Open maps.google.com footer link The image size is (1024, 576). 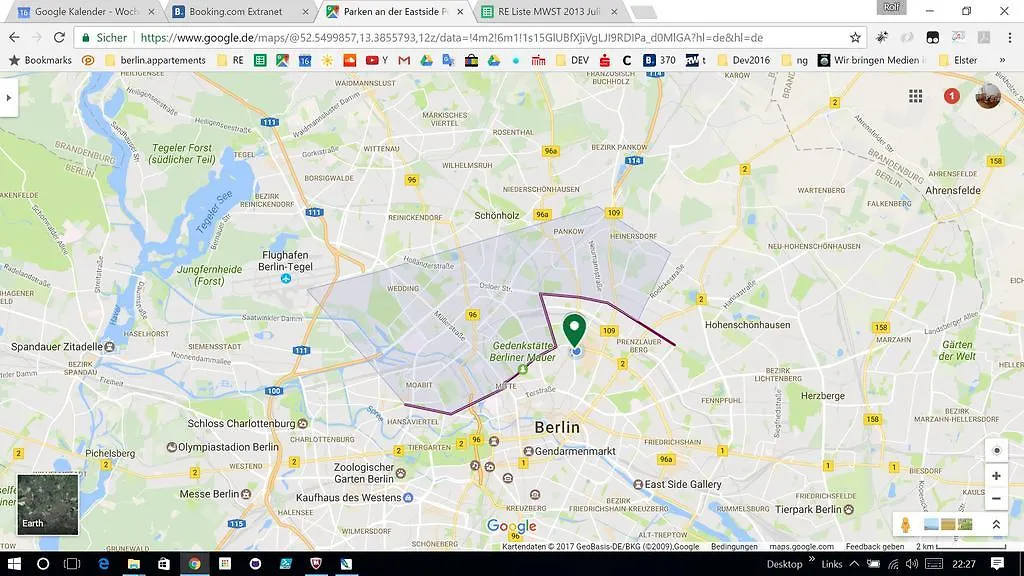[801, 547]
